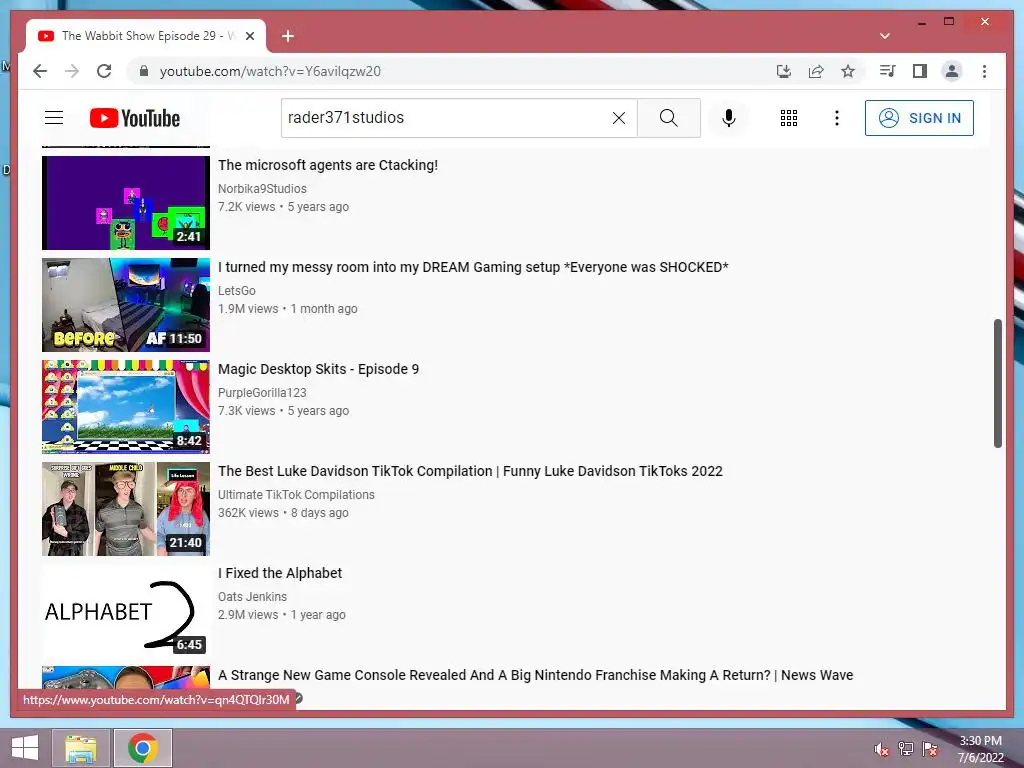This screenshot has width=1024, height=768.
Task: Open the Windows Start button
Action: tap(24, 748)
